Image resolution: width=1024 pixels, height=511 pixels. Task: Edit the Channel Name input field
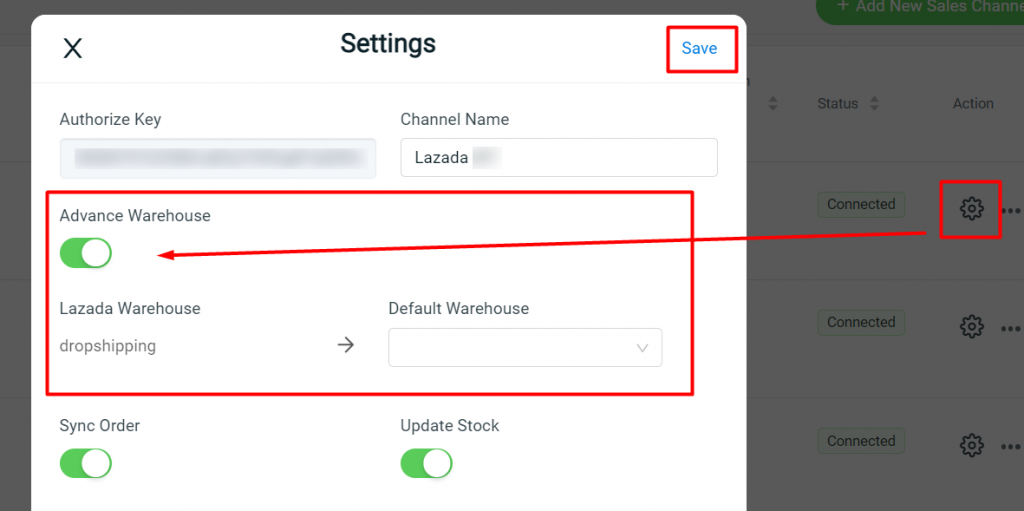(x=559, y=157)
